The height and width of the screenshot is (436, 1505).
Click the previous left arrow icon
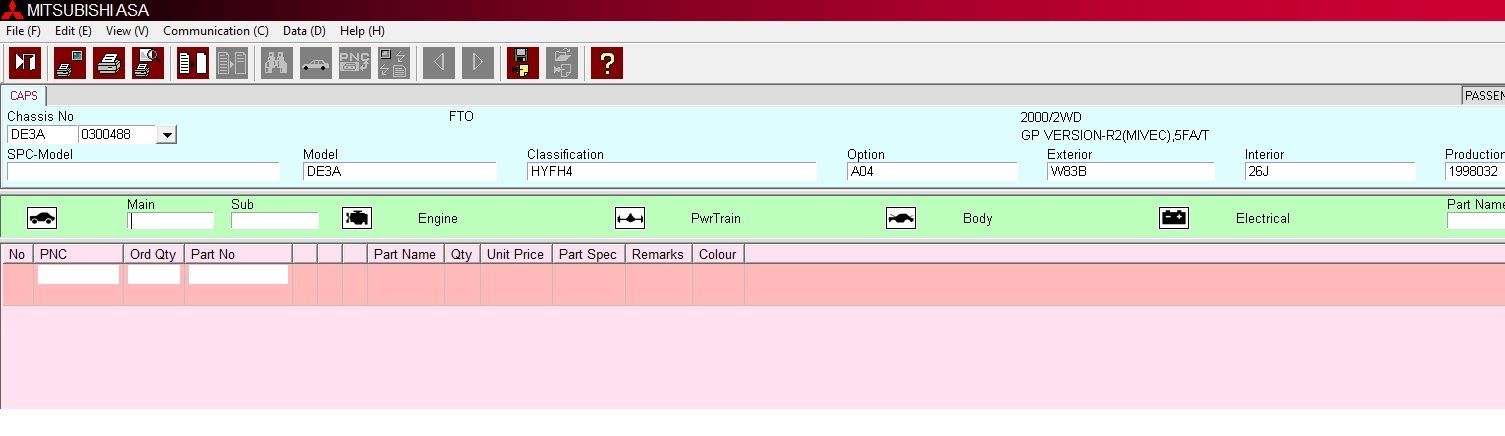(x=439, y=63)
